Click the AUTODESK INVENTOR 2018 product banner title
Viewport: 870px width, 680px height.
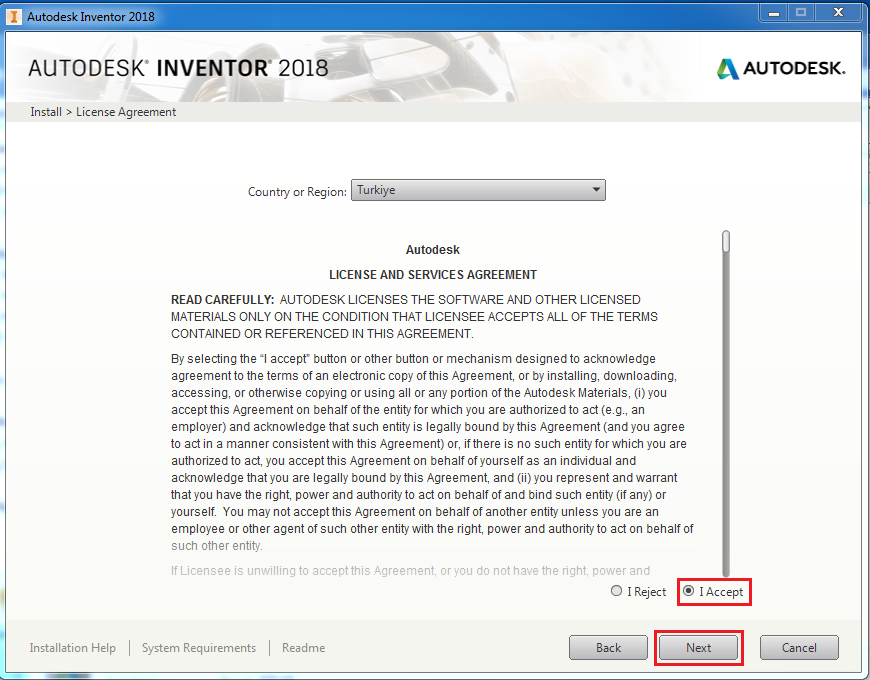178,68
